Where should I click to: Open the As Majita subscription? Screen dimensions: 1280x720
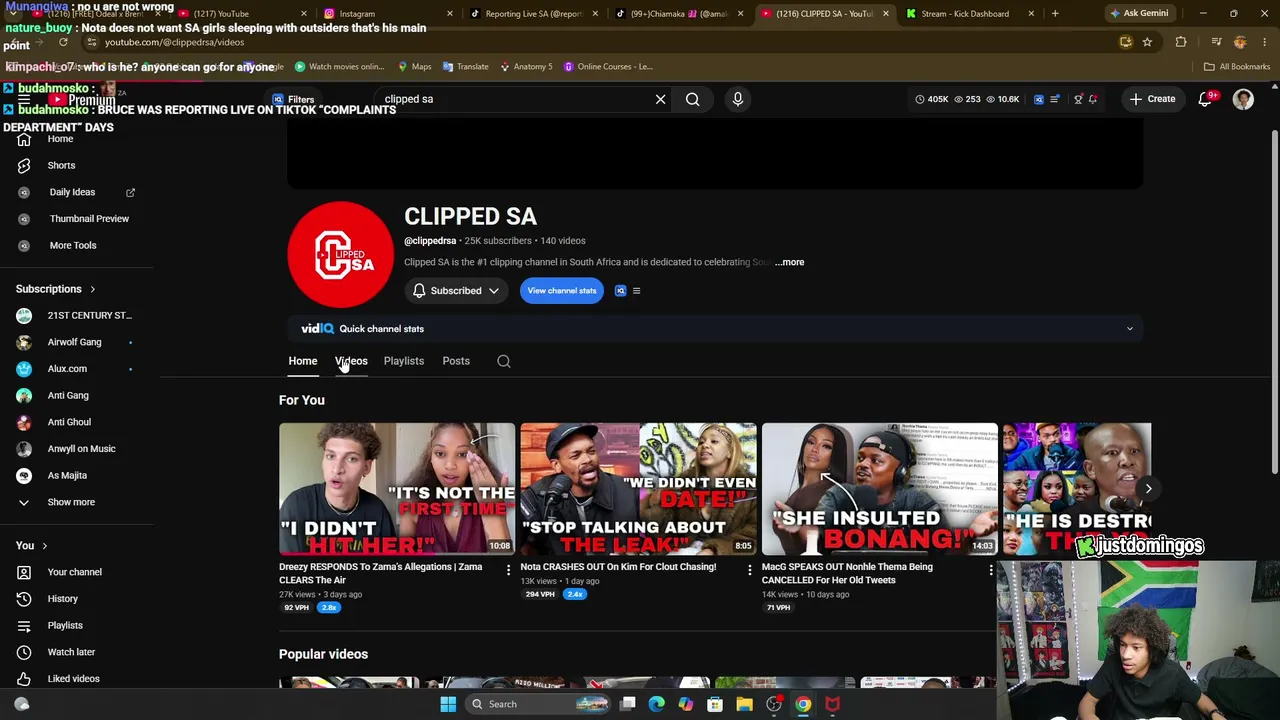tap(67, 475)
